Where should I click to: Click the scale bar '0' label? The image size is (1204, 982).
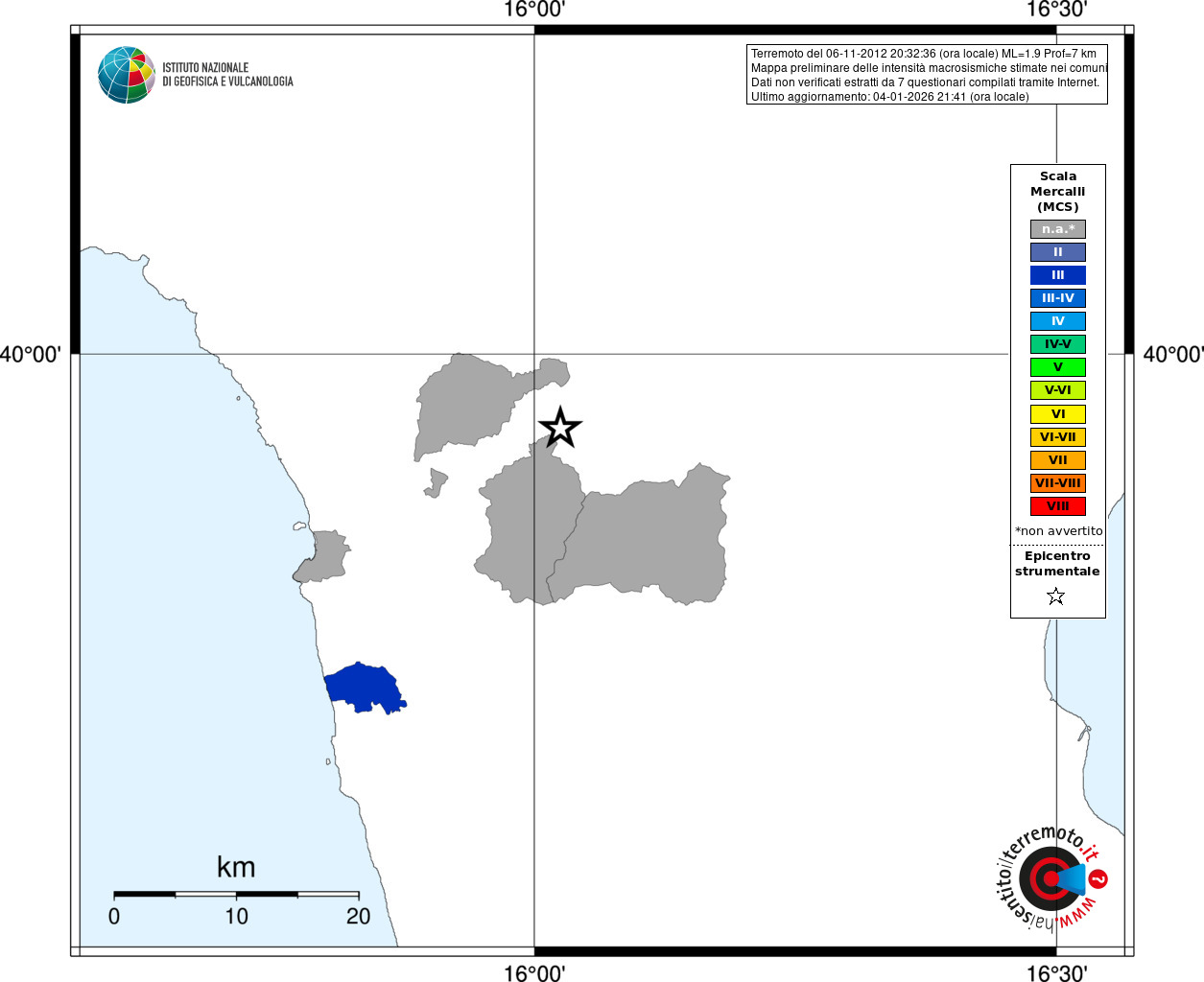pos(114,916)
